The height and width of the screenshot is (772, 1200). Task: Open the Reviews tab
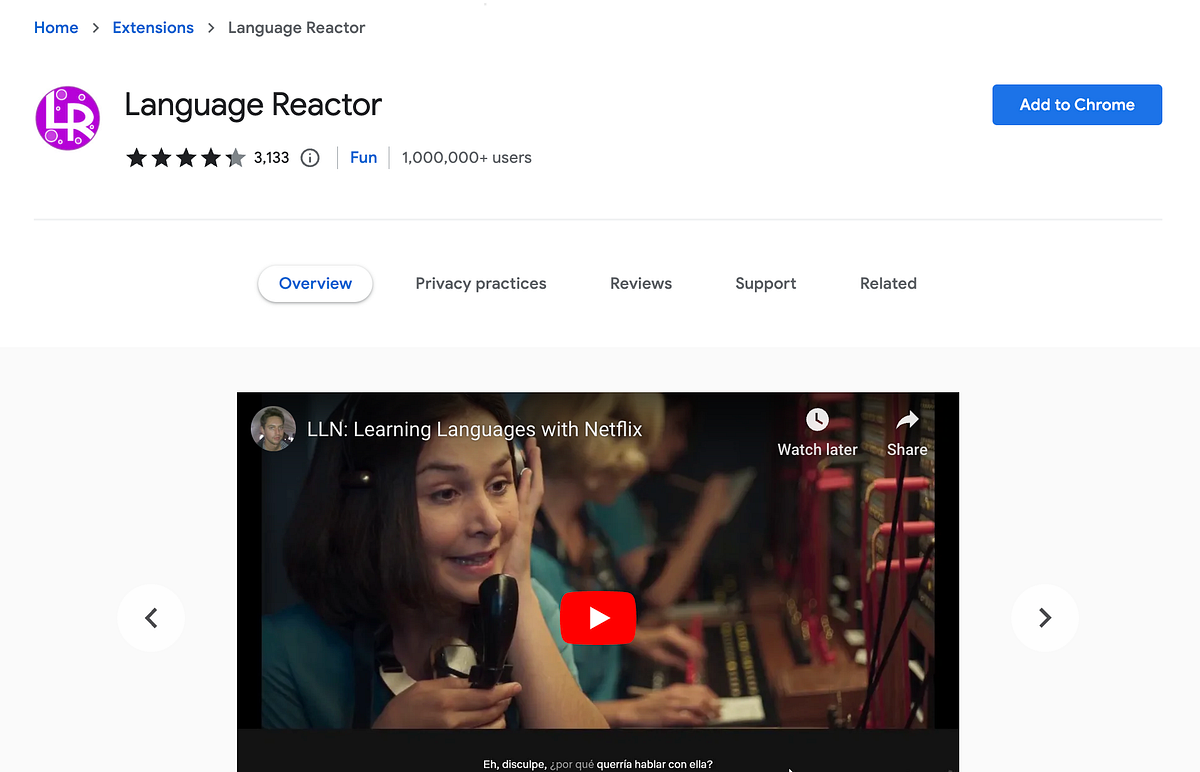click(640, 283)
